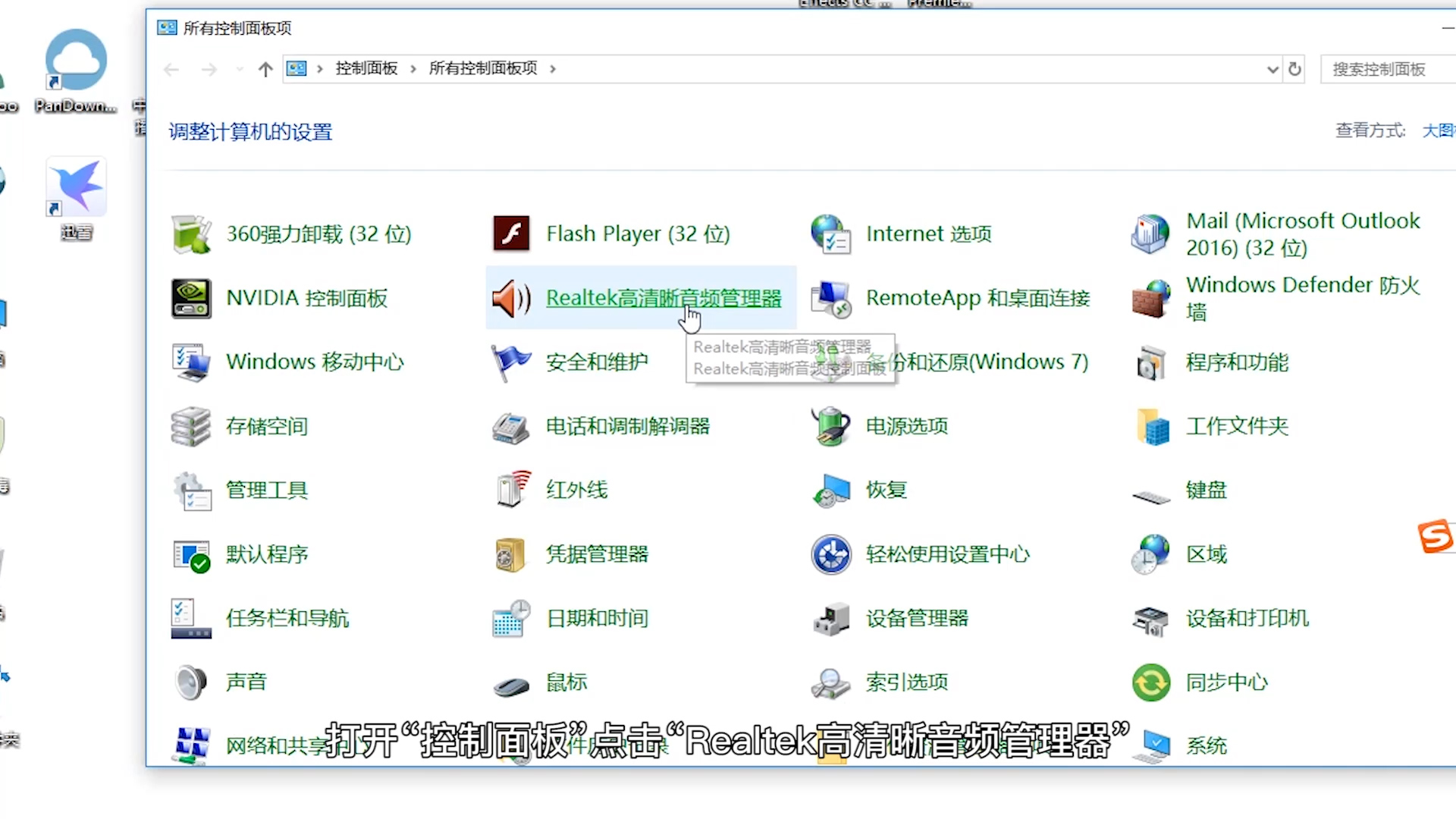Open the PanDownload desktop shortcut
1456x819 pixels.
click(x=76, y=72)
